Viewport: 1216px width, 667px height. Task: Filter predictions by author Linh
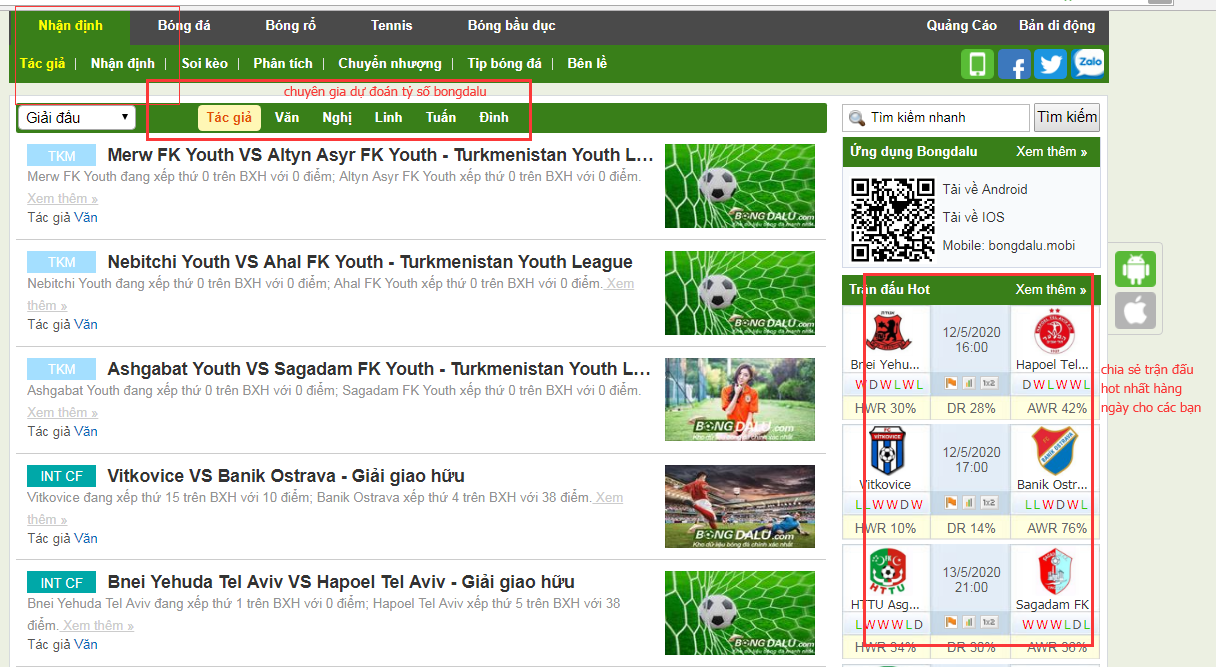(x=388, y=118)
